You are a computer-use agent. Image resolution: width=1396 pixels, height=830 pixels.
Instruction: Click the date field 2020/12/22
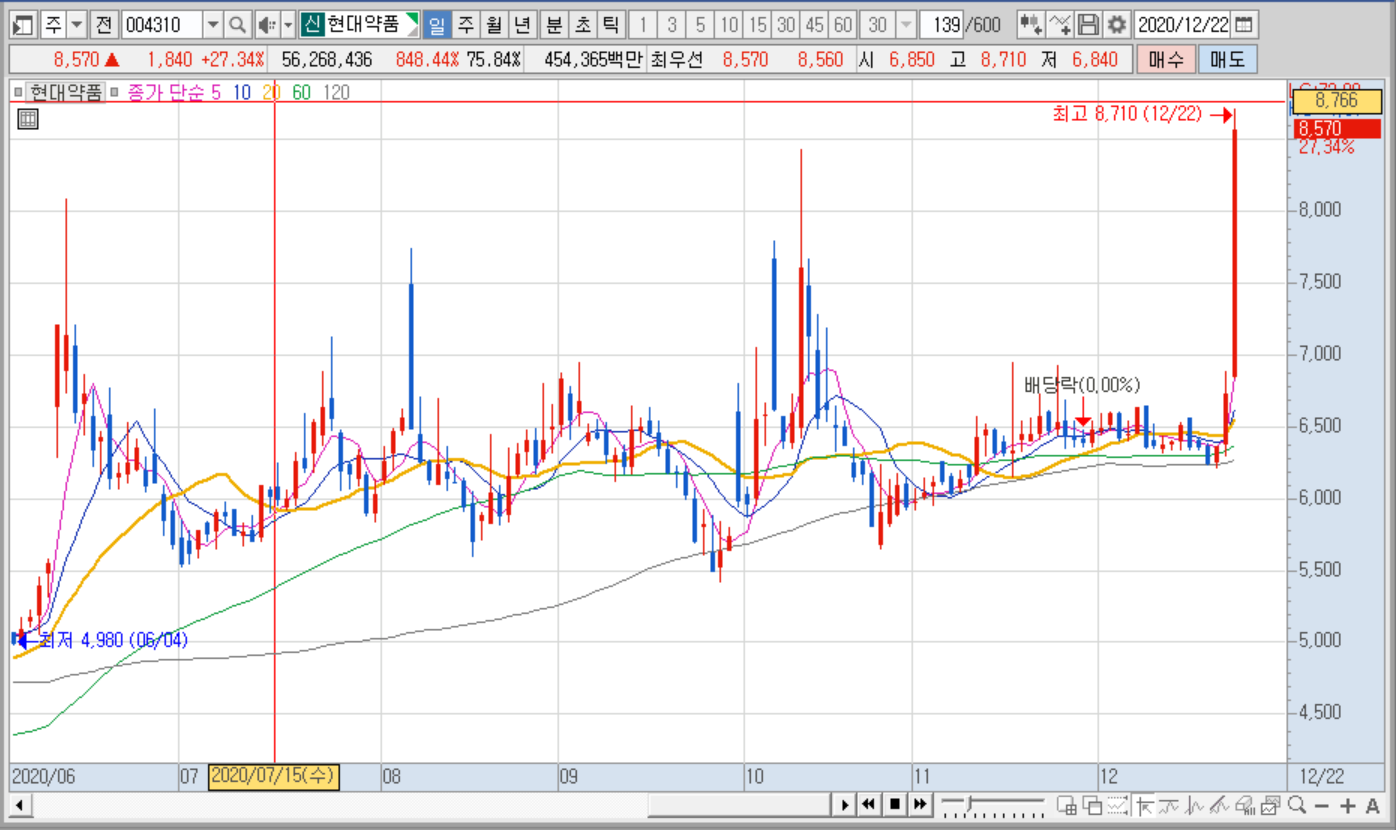tap(1182, 25)
